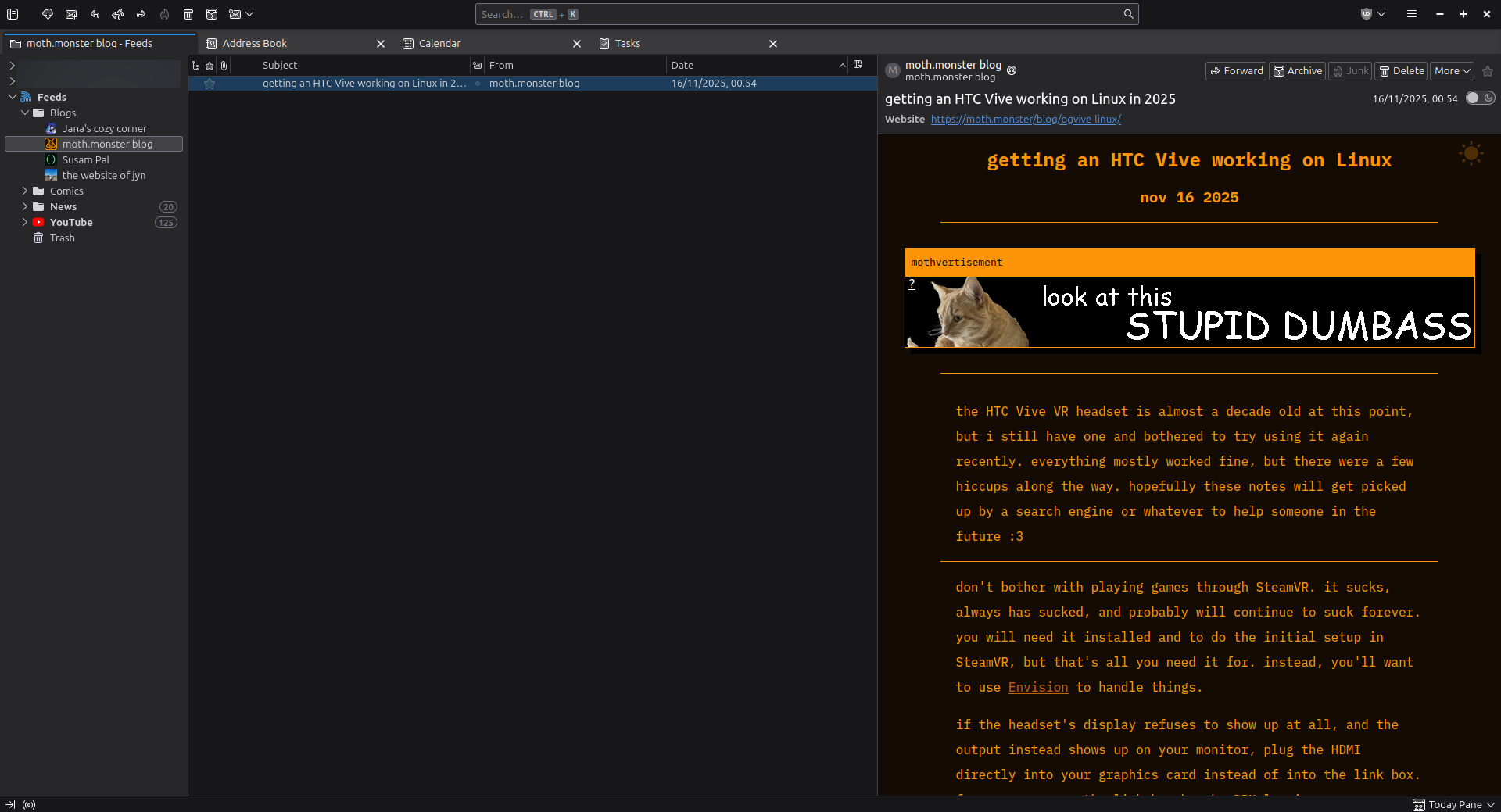This screenshot has width=1501, height=812.
Task: Click the Get Messages cloud download icon
Action: [48, 14]
